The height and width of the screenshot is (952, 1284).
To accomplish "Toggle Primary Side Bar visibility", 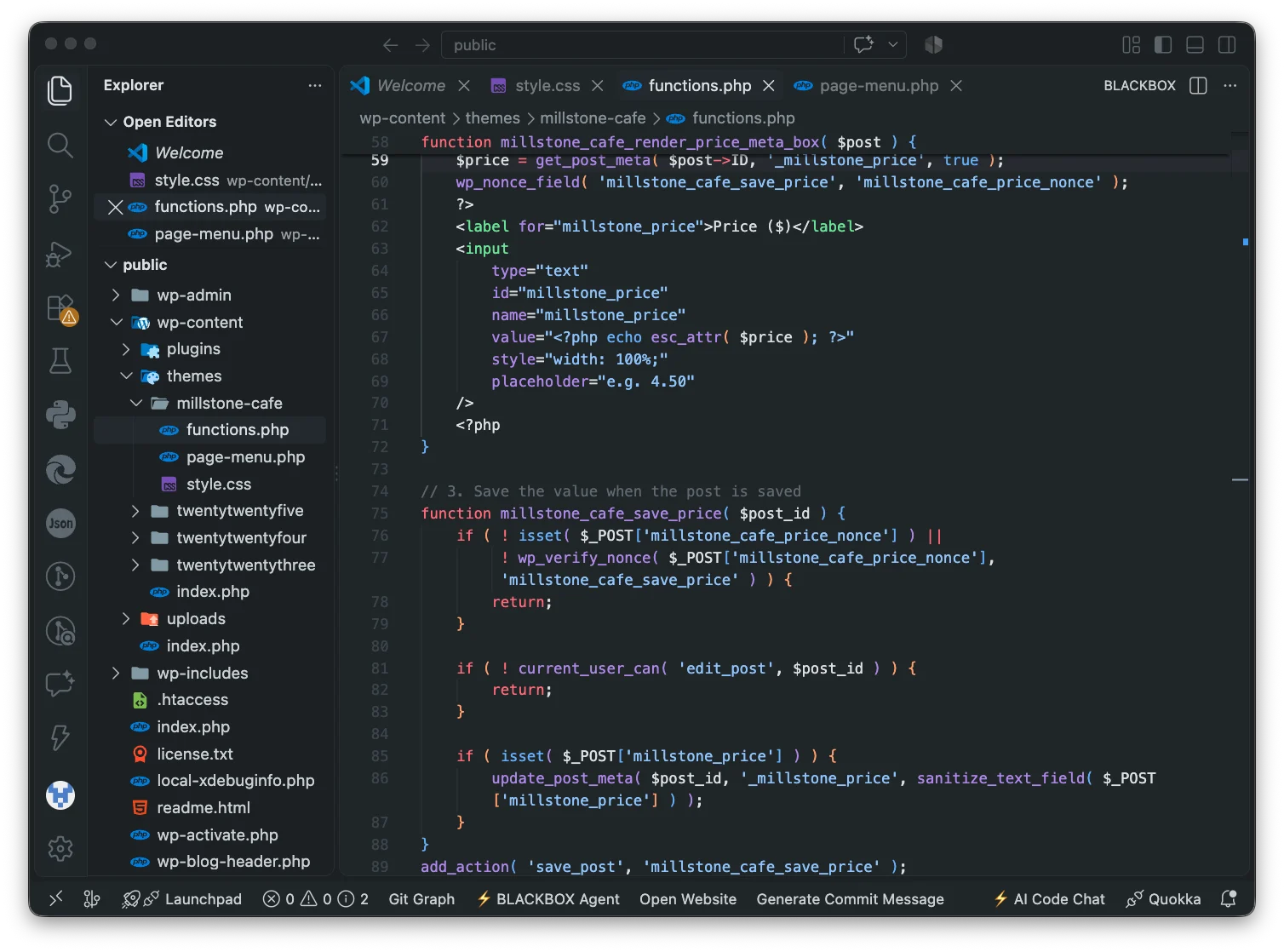I will pyautogui.click(x=1162, y=44).
